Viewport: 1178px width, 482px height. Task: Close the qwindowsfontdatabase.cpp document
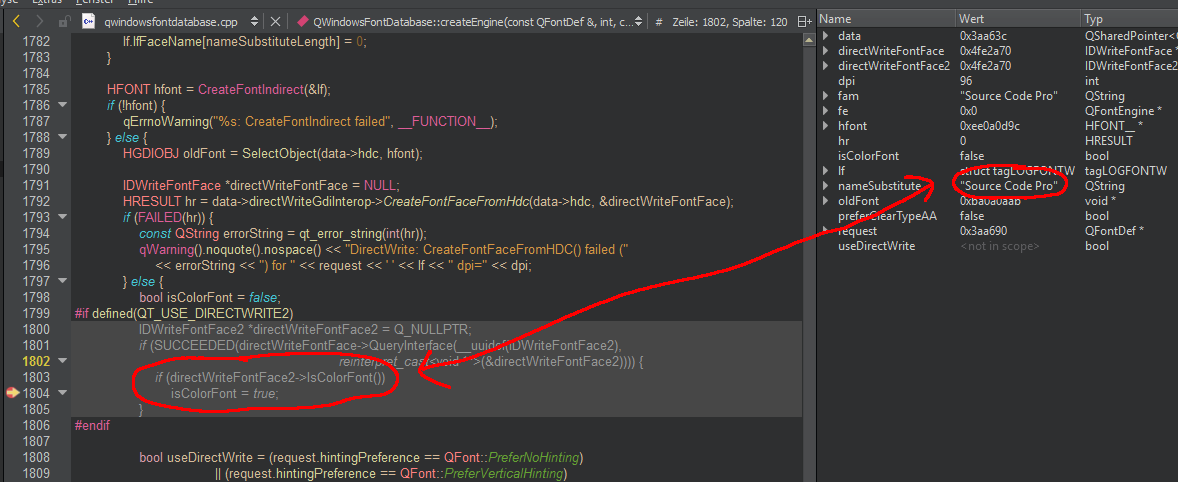(x=275, y=21)
